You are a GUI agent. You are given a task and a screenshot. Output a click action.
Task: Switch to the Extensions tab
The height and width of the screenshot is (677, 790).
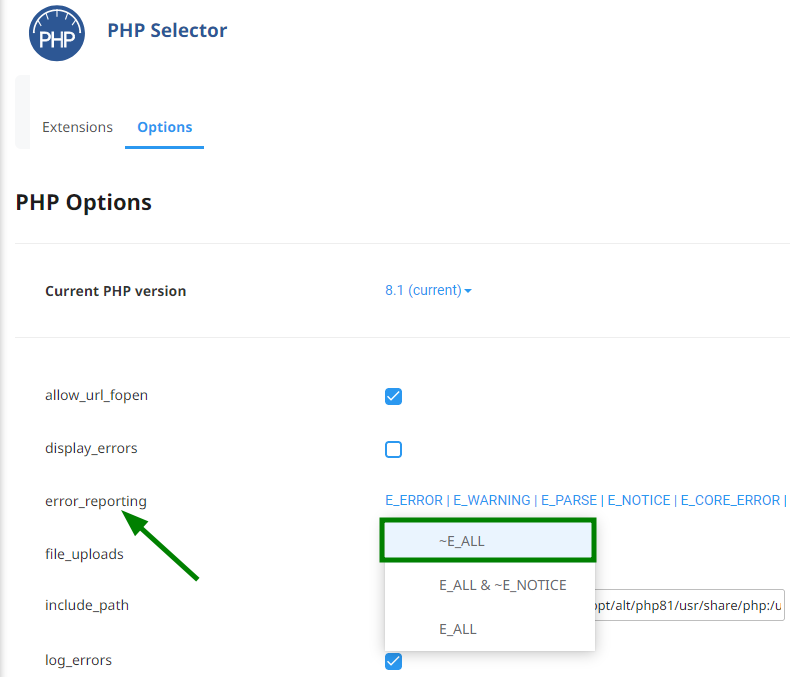77,127
